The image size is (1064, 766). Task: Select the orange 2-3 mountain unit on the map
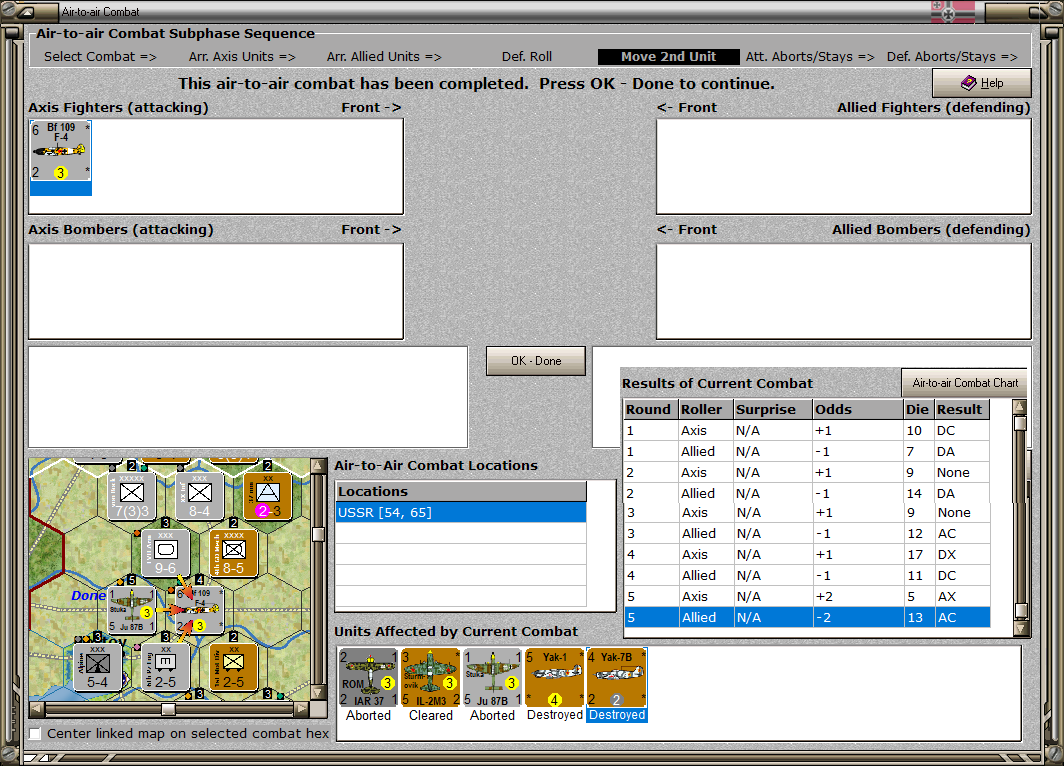[267, 496]
